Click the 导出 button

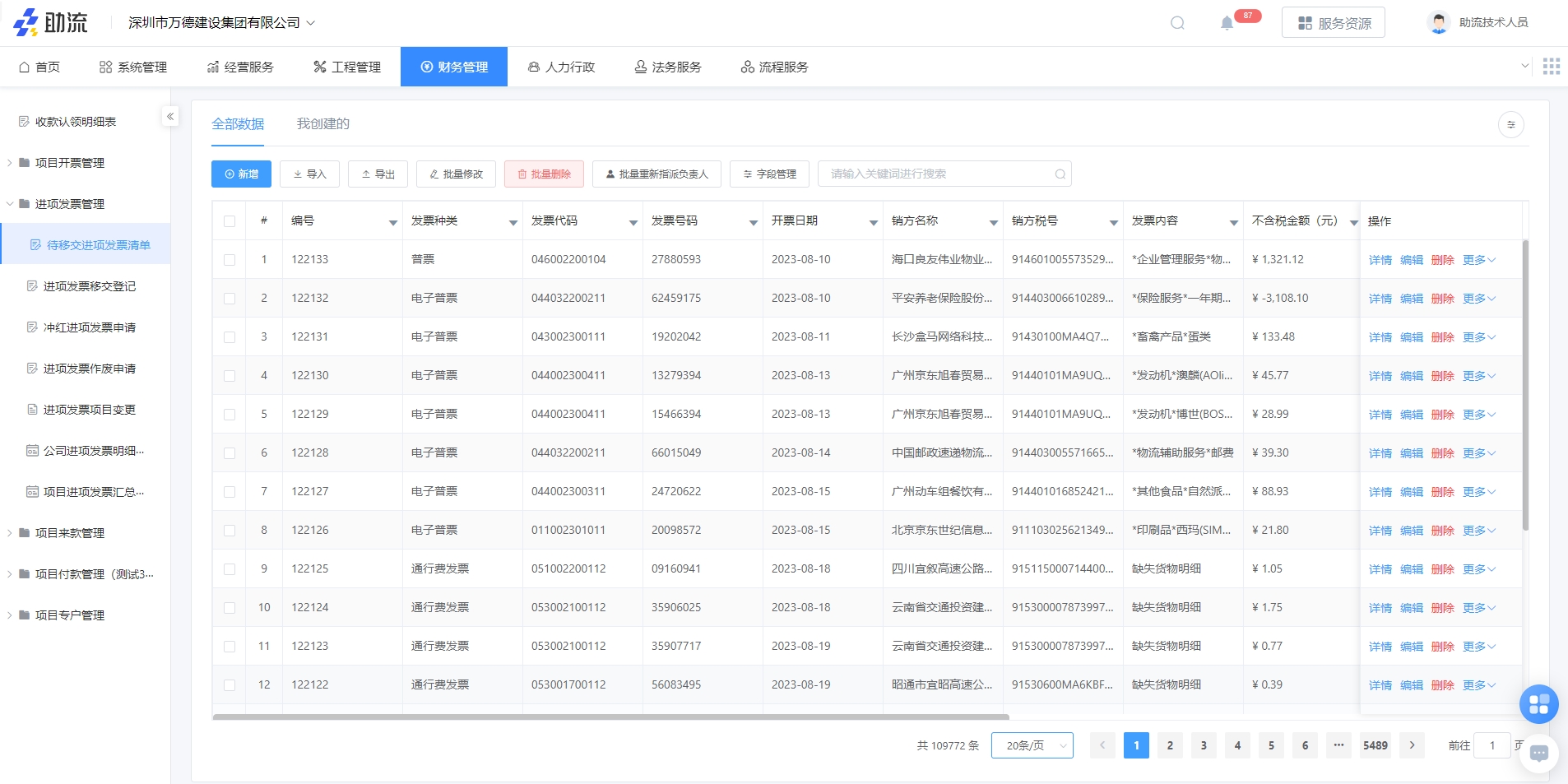378,174
